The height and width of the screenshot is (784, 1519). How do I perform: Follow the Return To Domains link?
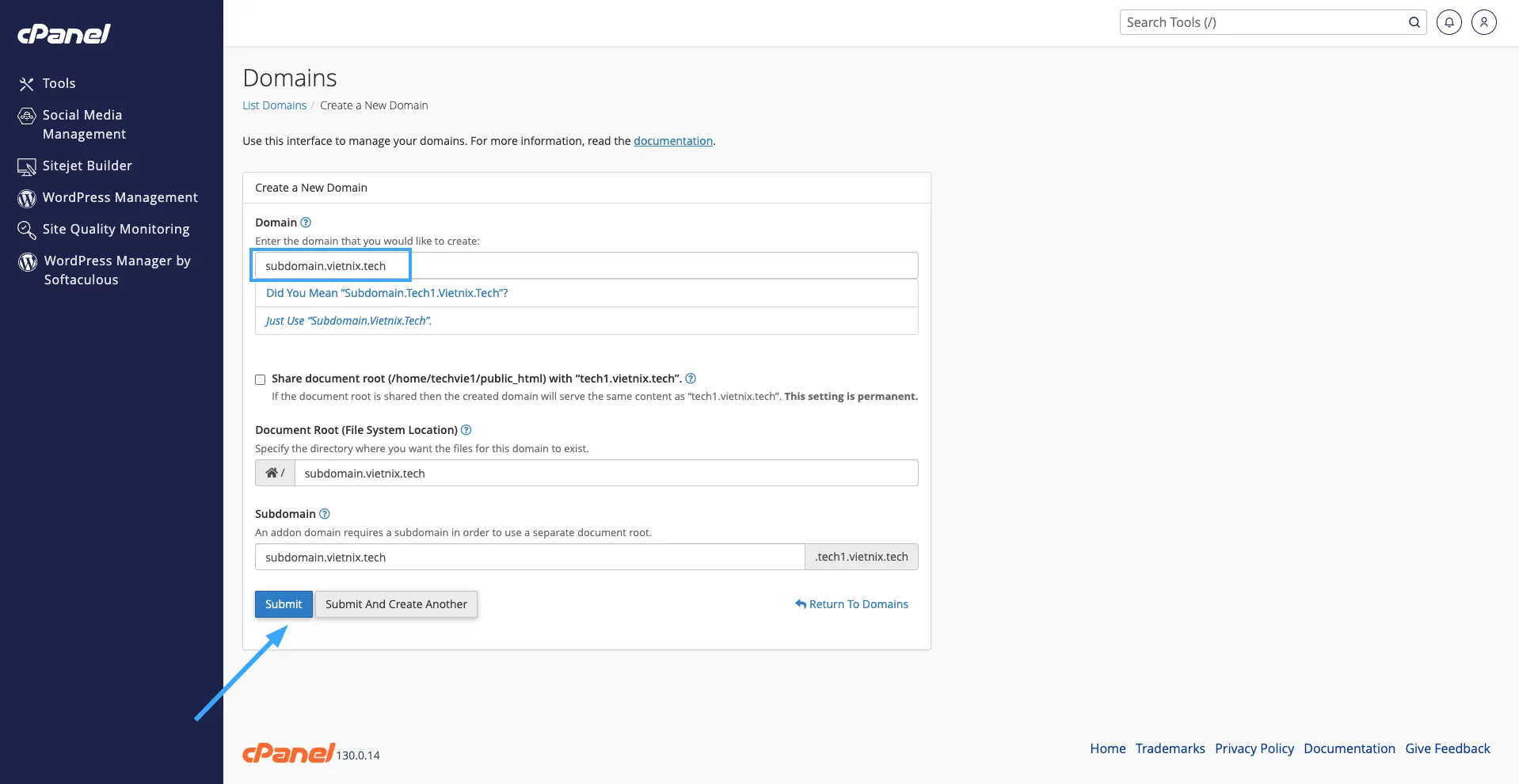point(852,604)
